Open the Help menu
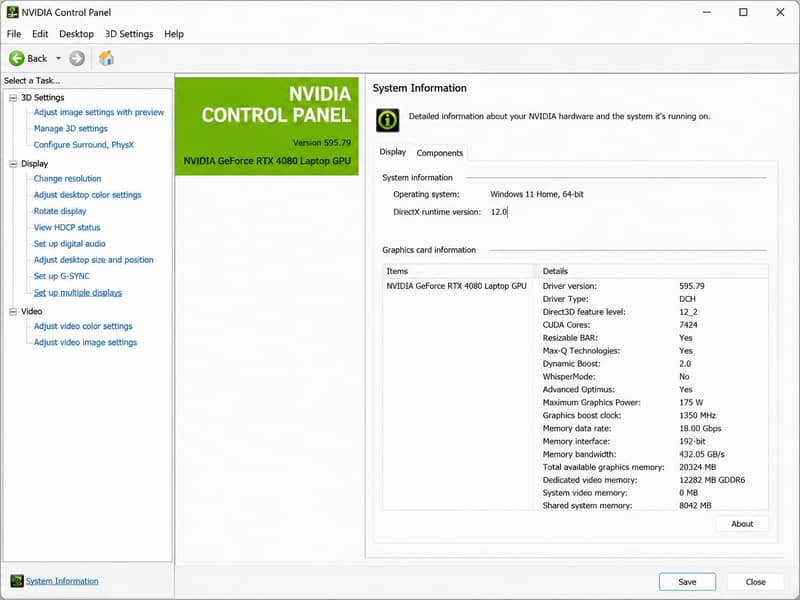This screenshot has height=600, width=800. click(x=174, y=34)
